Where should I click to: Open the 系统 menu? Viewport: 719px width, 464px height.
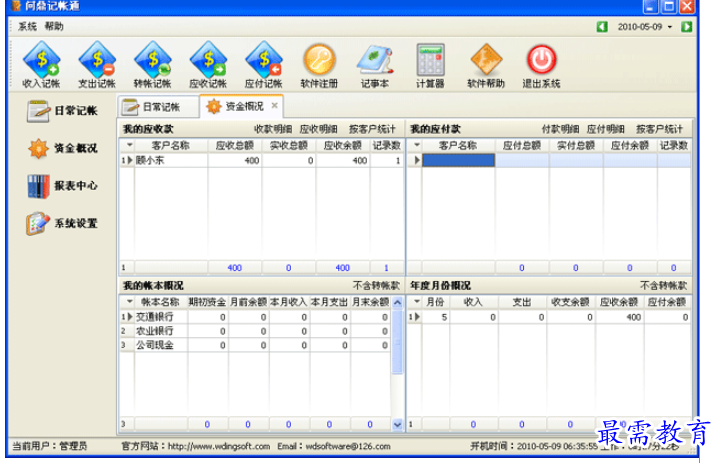tap(27, 27)
